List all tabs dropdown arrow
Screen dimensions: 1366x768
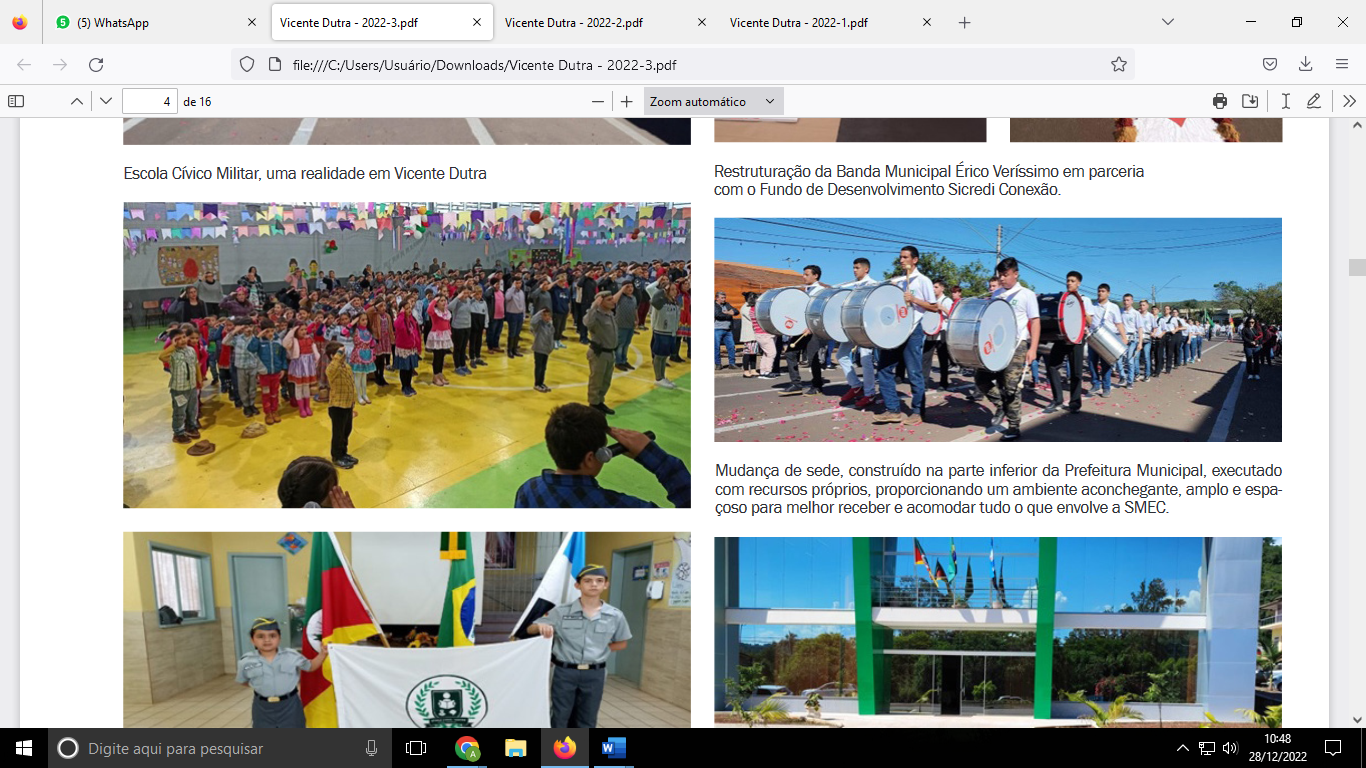pos(1167,22)
